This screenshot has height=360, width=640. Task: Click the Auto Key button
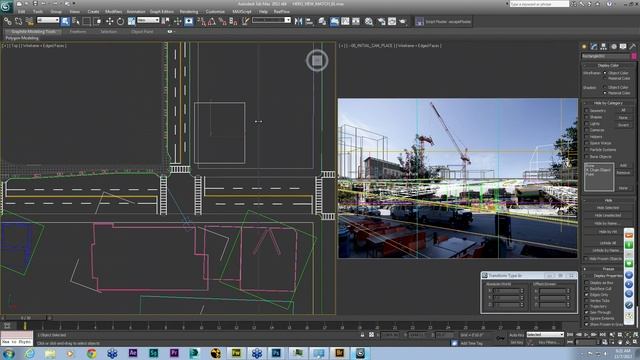click(516, 335)
